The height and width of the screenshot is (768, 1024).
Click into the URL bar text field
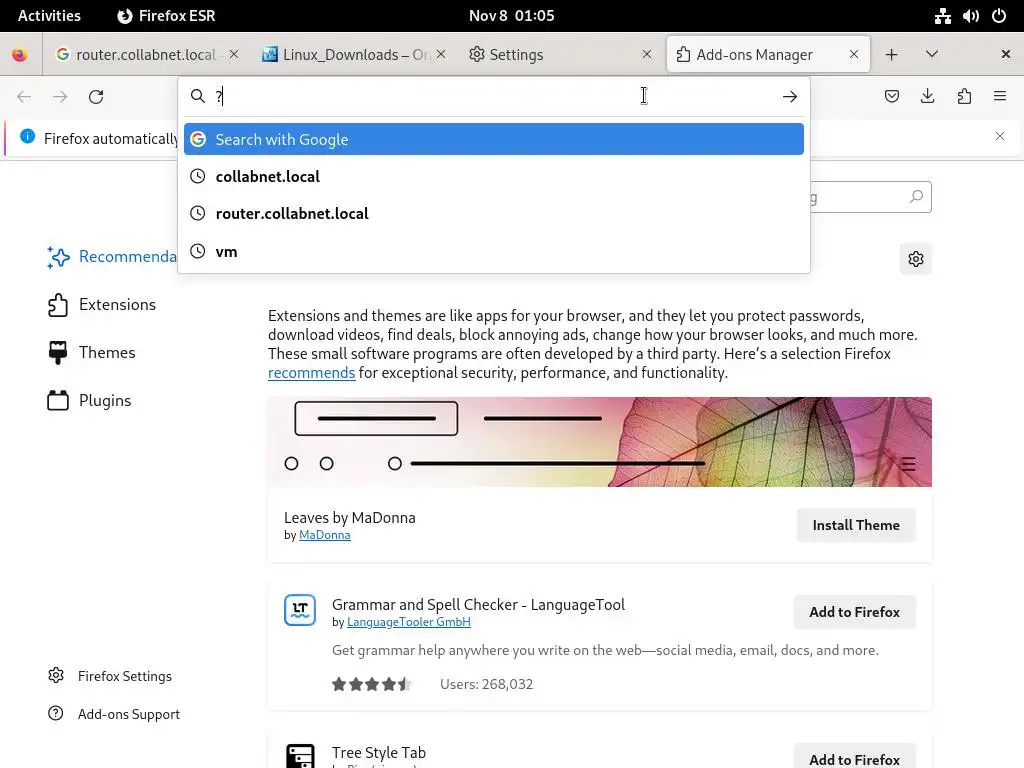(494, 97)
